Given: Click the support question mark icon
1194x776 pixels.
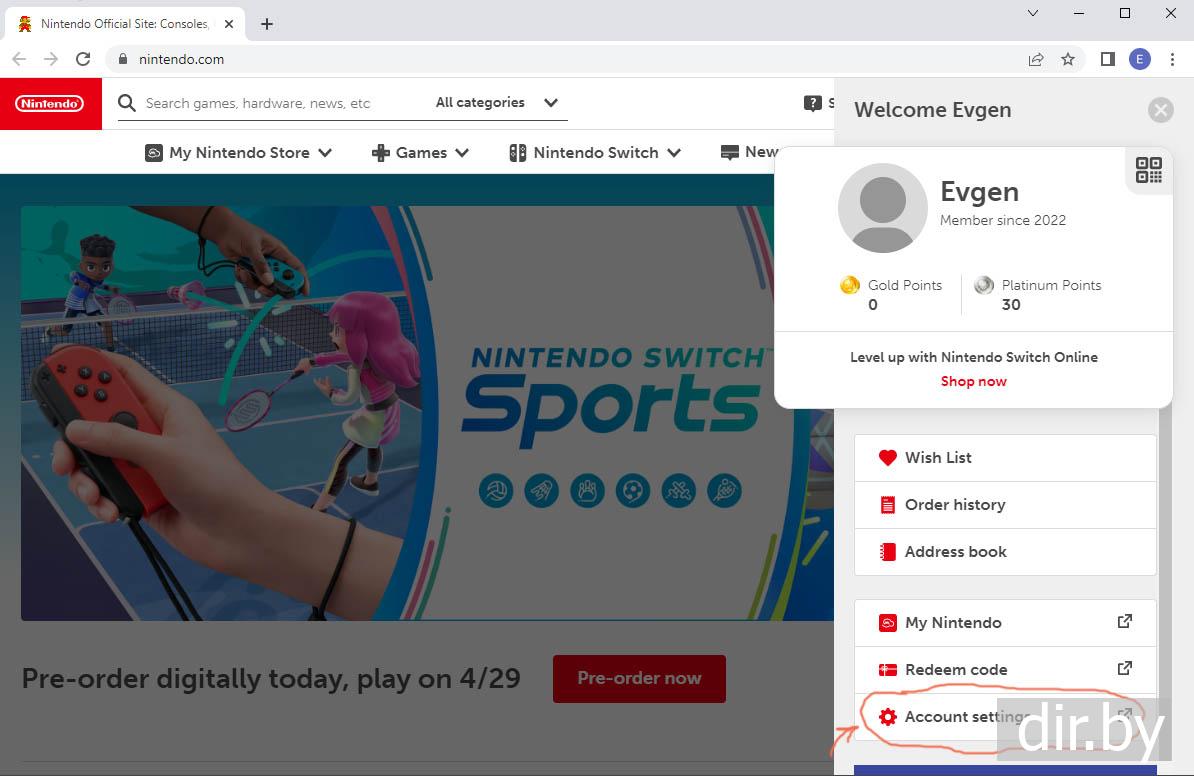Looking at the screenshot, I should click(x=812, y=103).
